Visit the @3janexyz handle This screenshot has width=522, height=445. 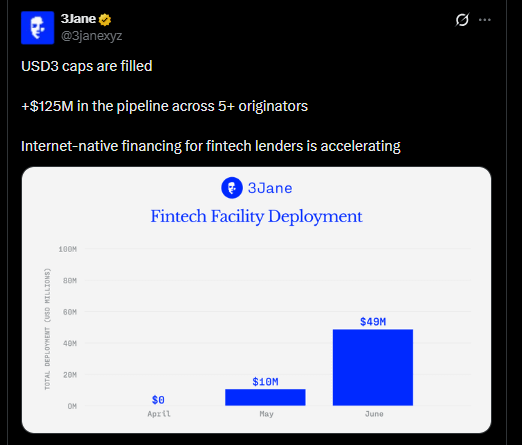91,36
